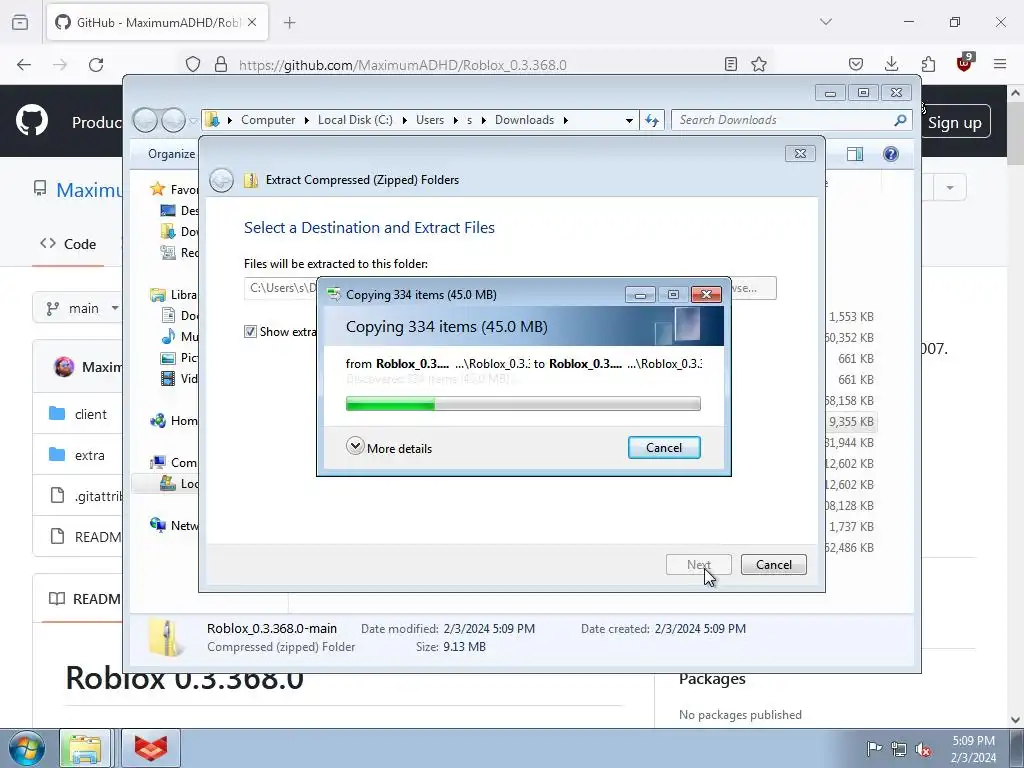Viewport: 1024px width, 768px height.
Task: Toggle browser reader view icon
Action: click(731, 64)
